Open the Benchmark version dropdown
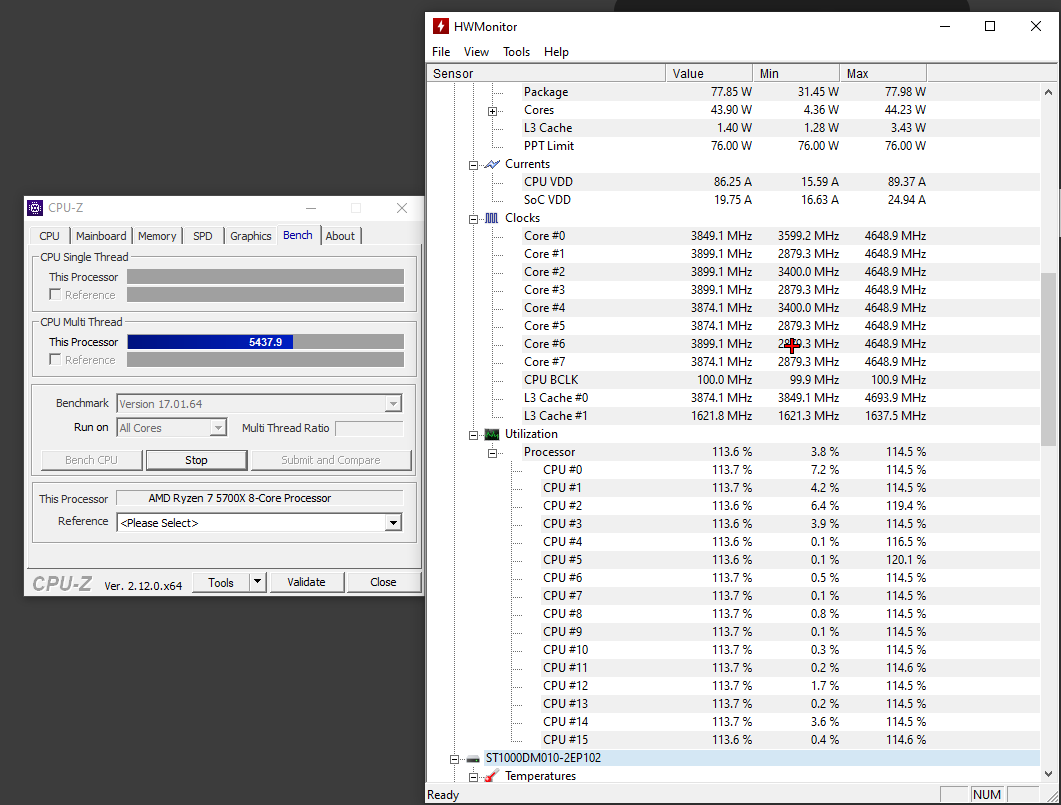Image resolution: width=1061 pixels, height=805 pixels. pos(393,404)
